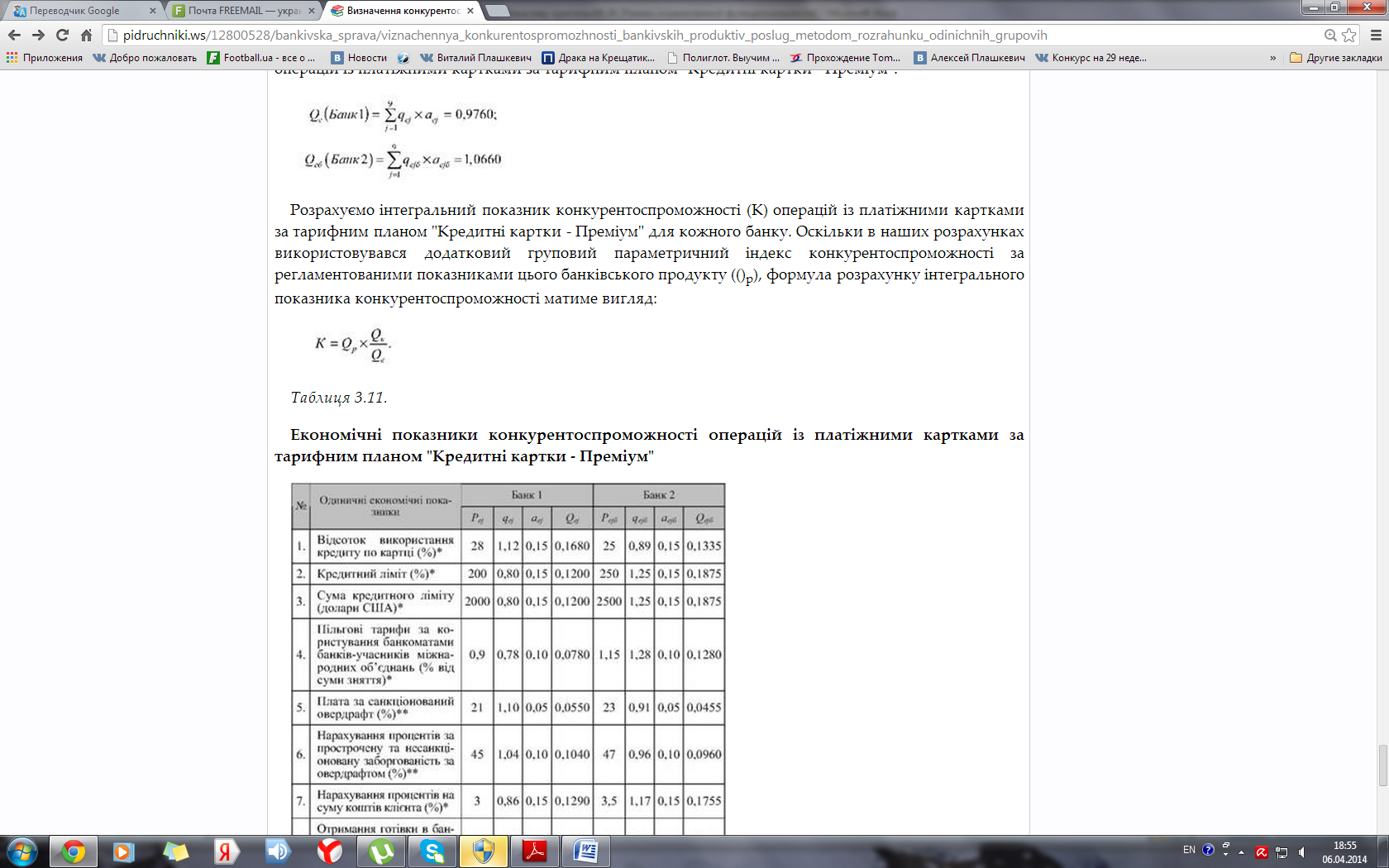The width and height of the screenshot is (1389, 868).
Task: Select the Визначення конкурентос tab
Action: click(399, 11)
